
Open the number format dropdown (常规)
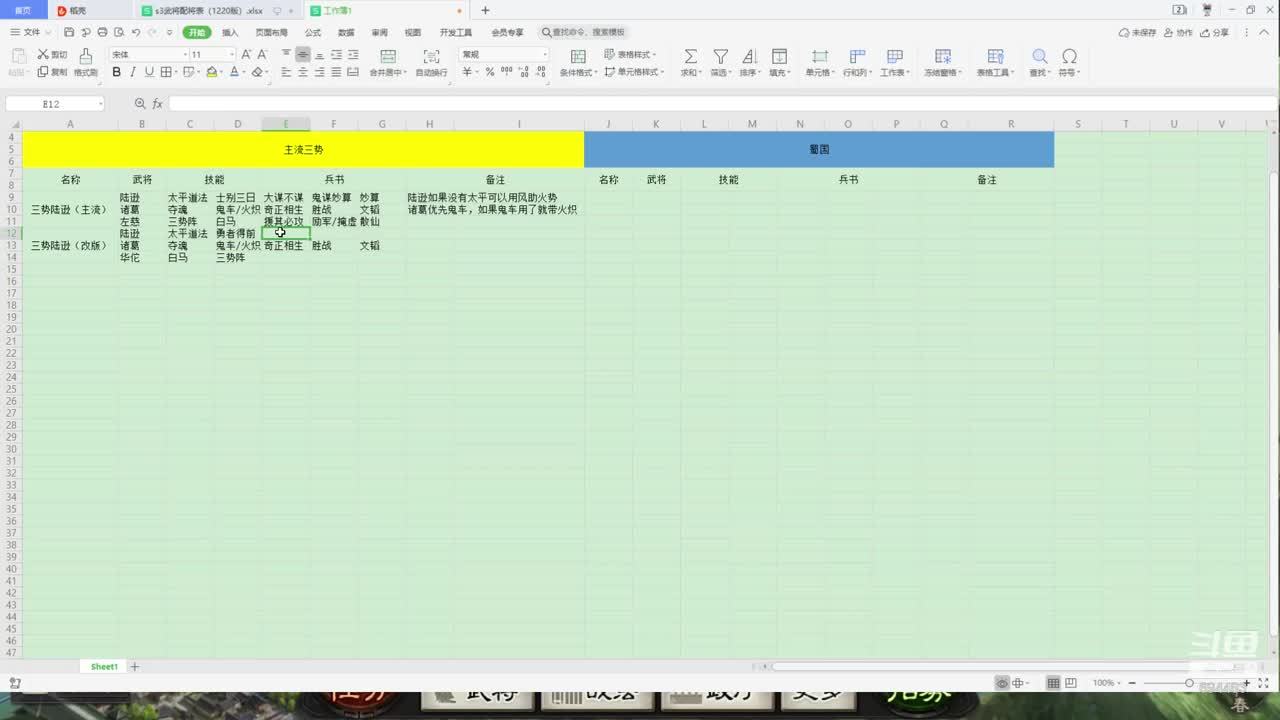tap(544, 54)
